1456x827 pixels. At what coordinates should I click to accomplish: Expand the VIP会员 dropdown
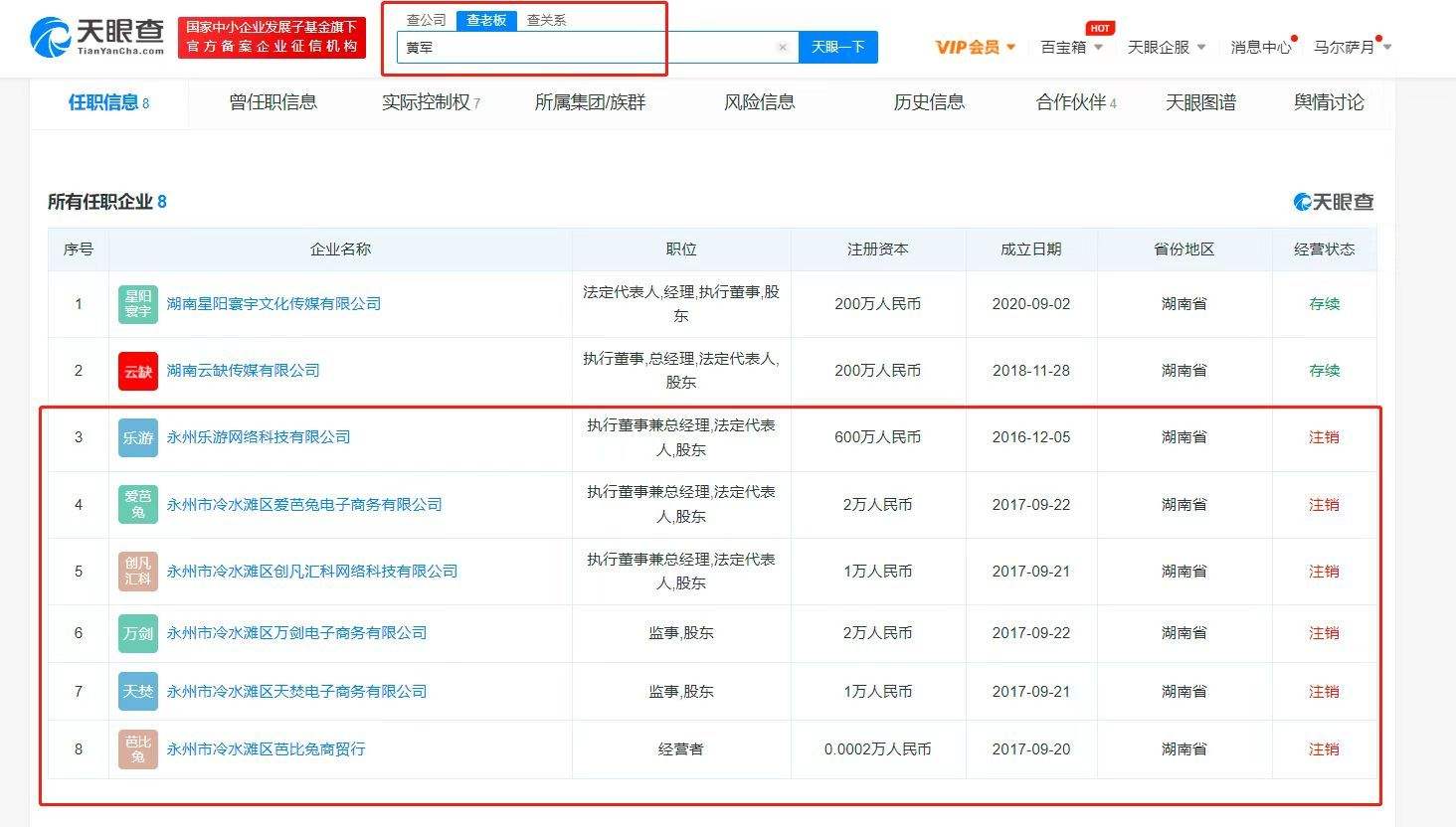(975, 47)
